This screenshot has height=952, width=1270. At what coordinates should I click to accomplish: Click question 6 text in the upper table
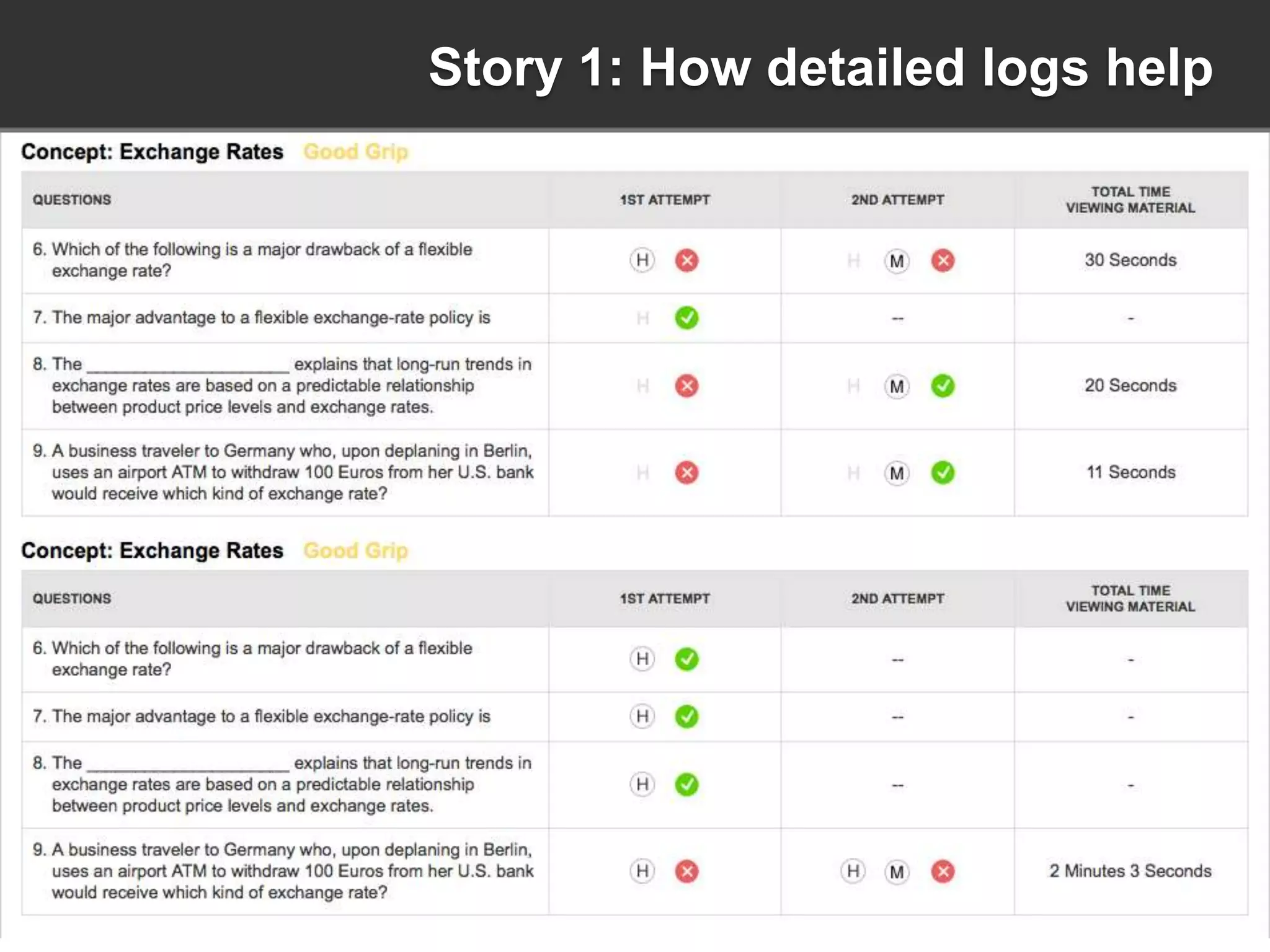[x=252, y=260]
